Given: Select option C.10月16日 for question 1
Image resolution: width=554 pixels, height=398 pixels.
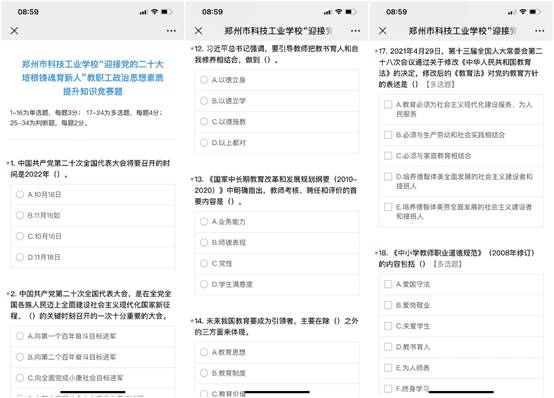Looking at the screenshot, I should (93, 236).
